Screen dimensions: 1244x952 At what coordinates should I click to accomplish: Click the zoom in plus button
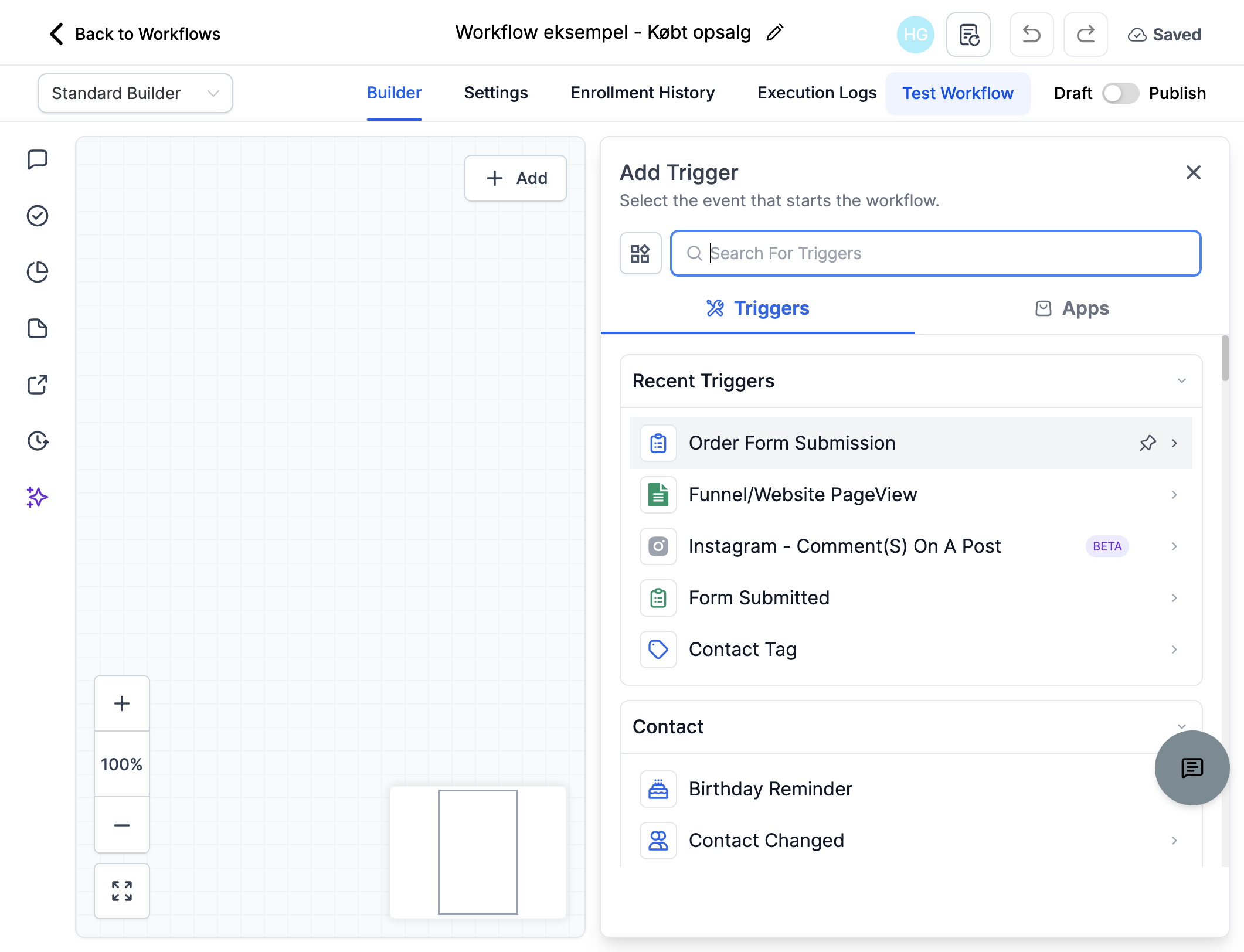122,703
